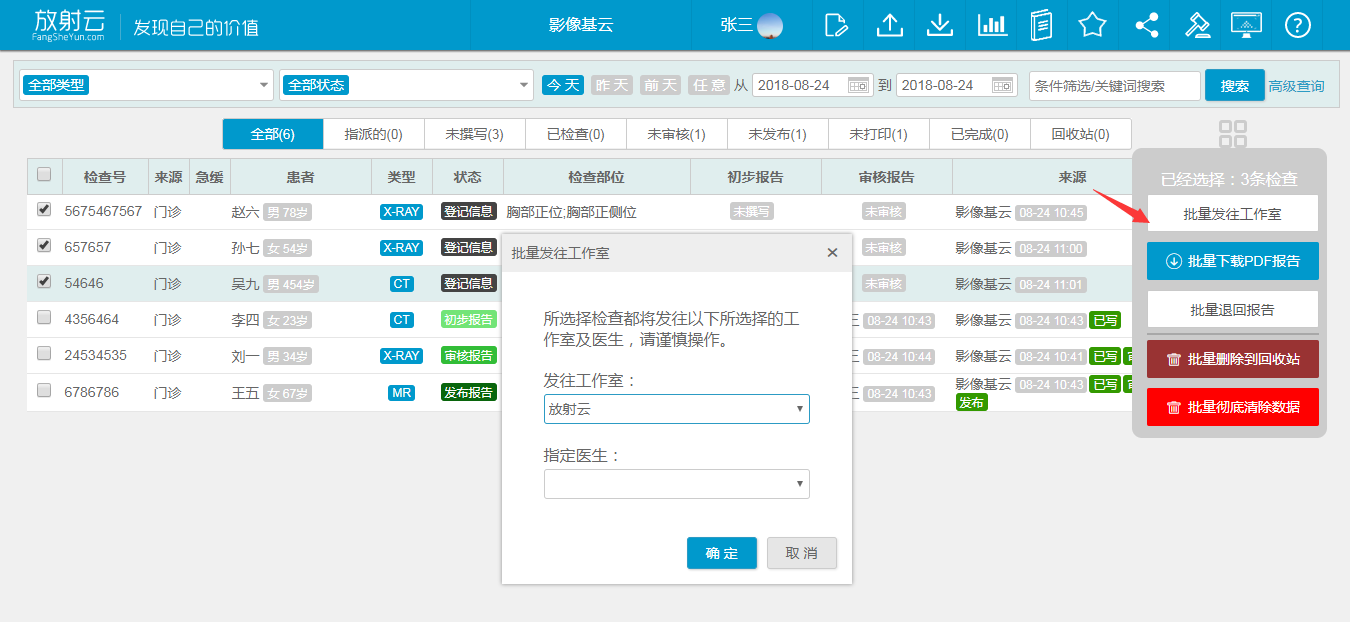The height and width of the screenshot is (622, 1350).
Task: Open the 指定医生 dropdown
Action: click(676, 484)
